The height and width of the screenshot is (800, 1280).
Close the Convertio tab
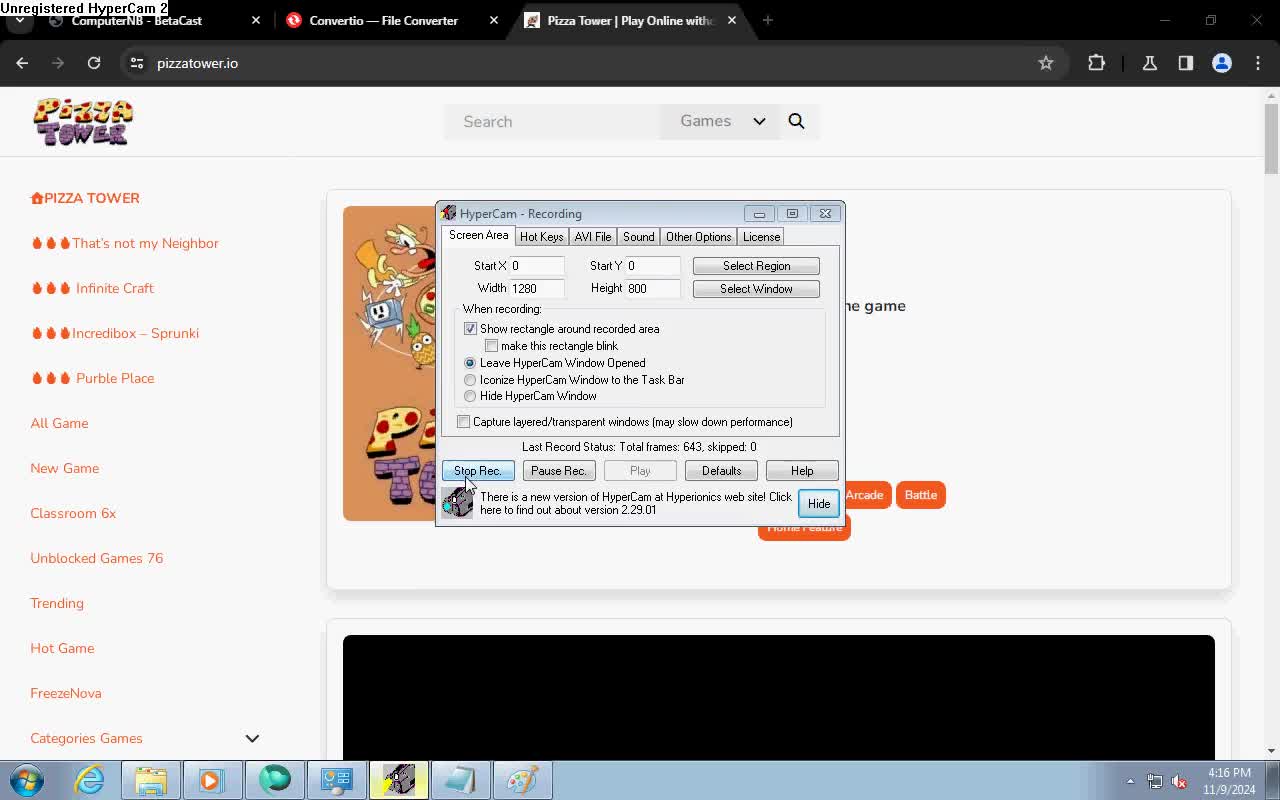[x=493, y=20]
